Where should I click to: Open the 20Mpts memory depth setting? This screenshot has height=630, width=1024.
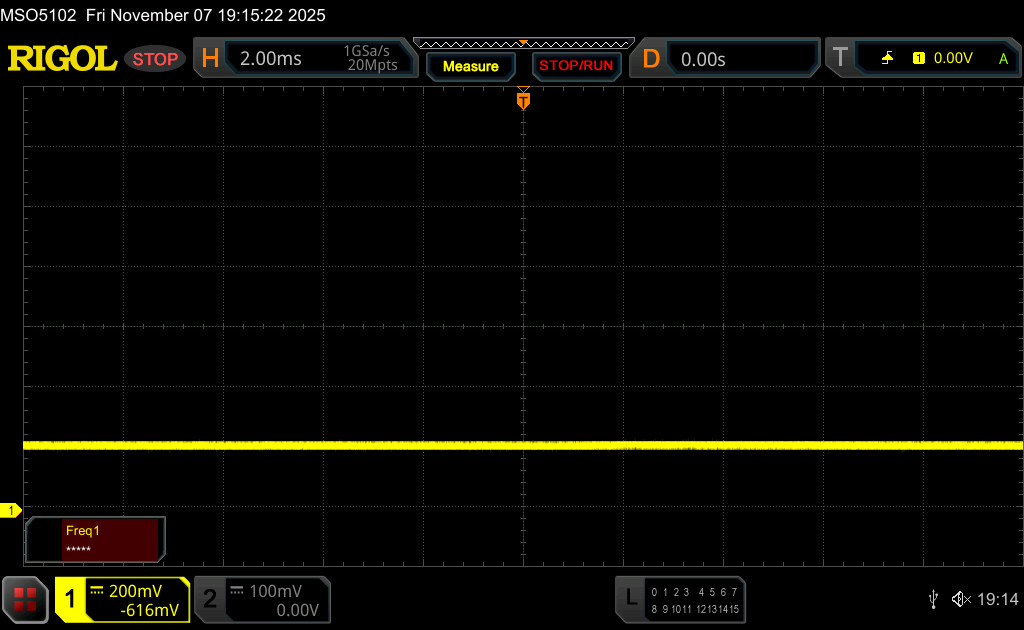coord(372,66)
